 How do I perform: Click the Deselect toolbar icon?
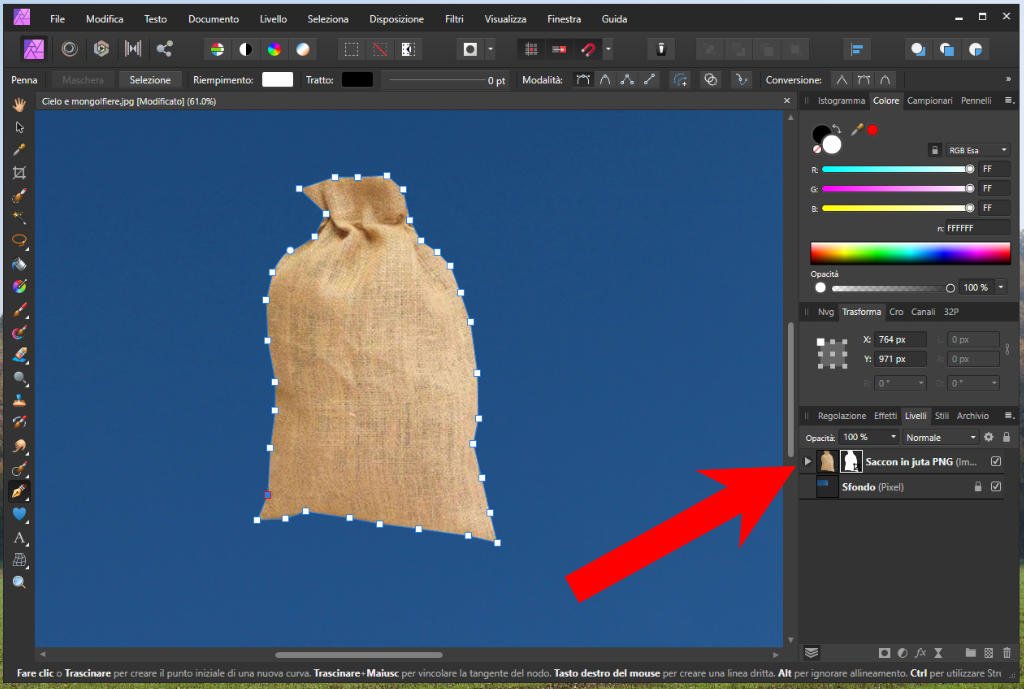point(380,49)
